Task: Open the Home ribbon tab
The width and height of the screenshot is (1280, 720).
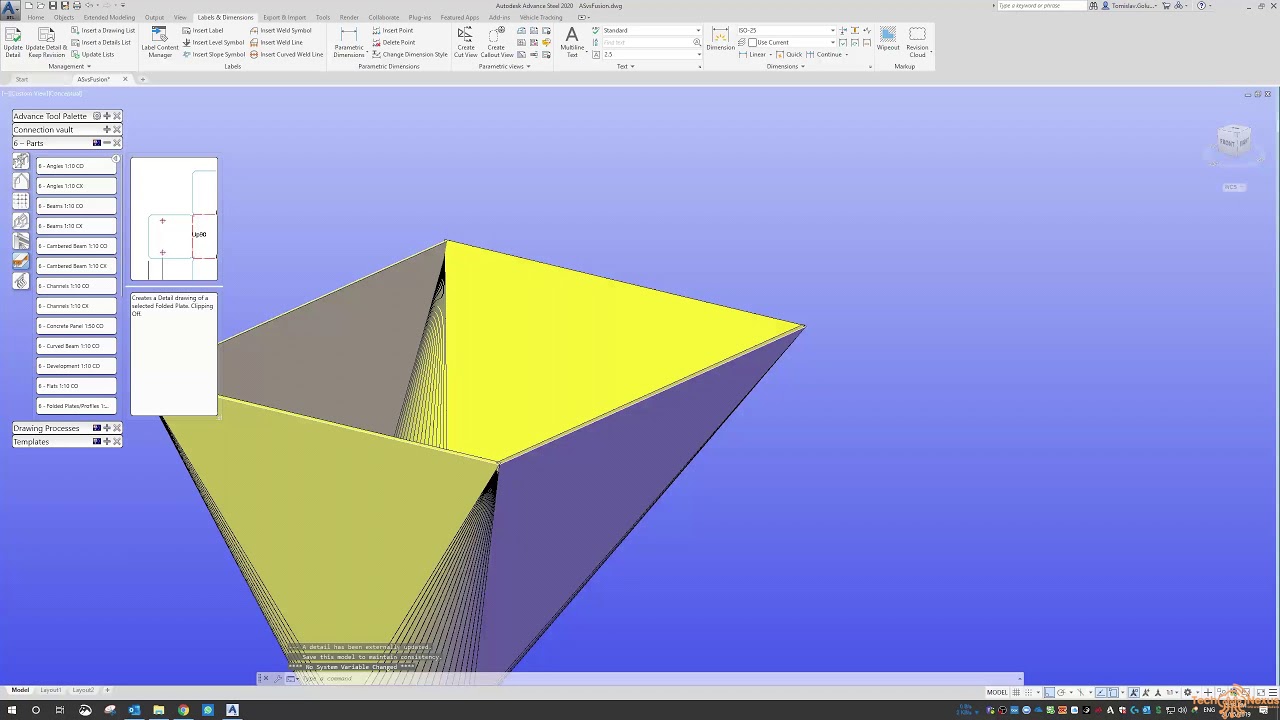Action: click(x=36, y=17)
